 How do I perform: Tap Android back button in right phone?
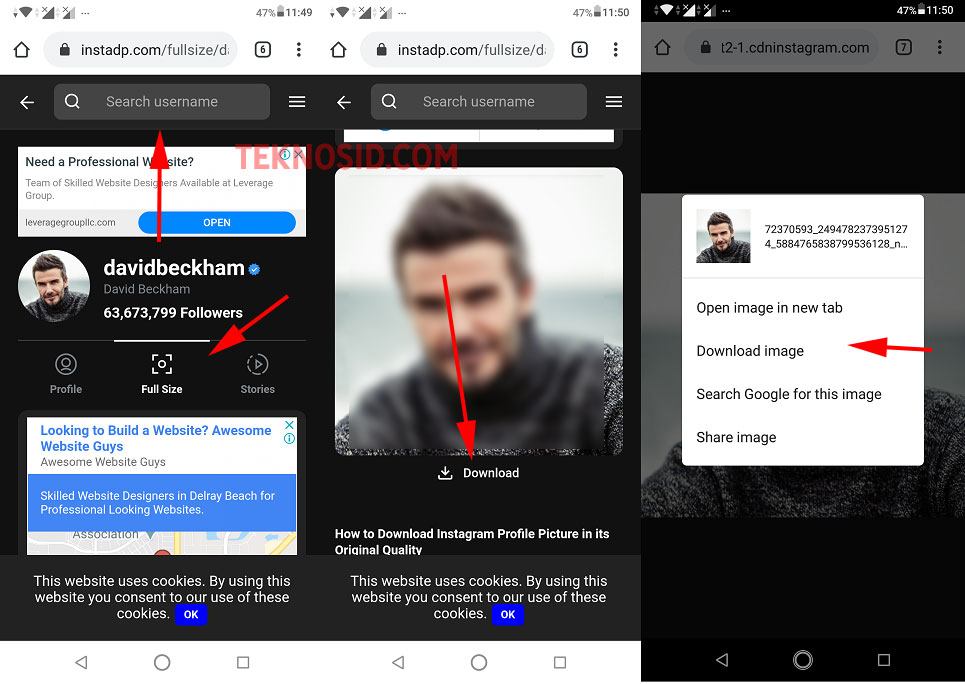(x=722, y=660)
